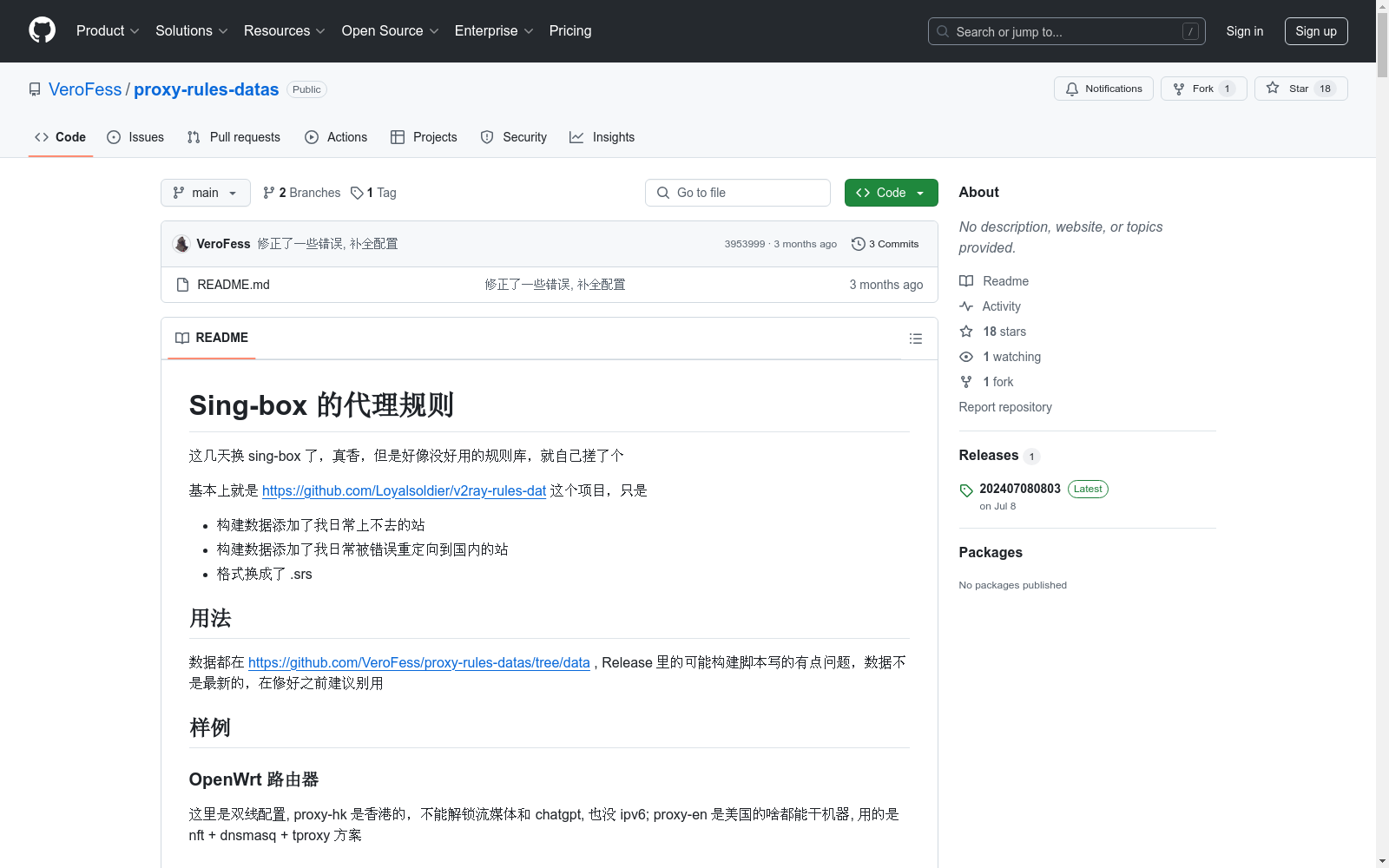Open the green Code dropdown
The width and height of the screenshot is (1389, 868).
[891, 193]
